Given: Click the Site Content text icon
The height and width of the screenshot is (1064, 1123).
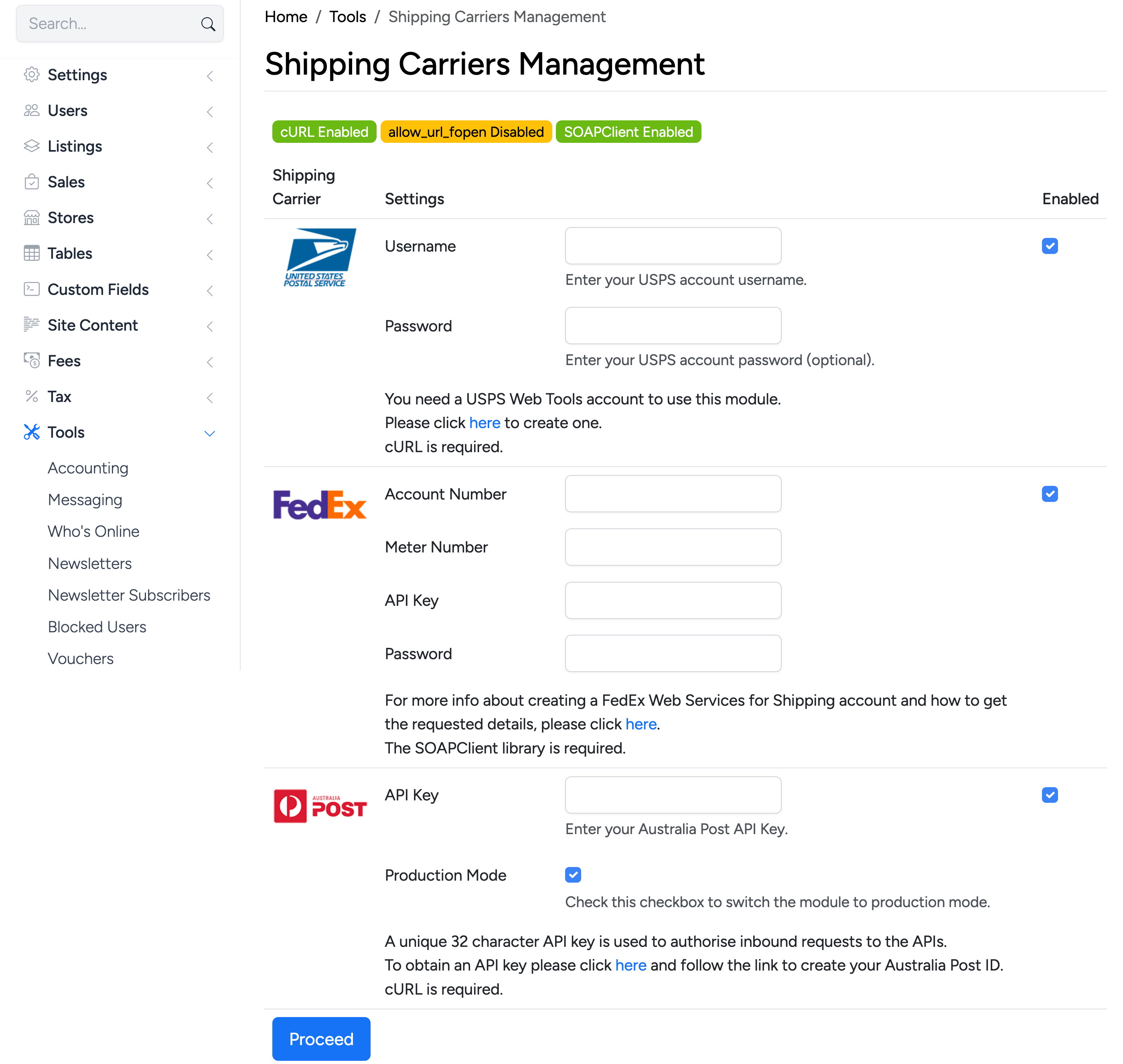Looking at the screenshot, I should coord(32,325).
